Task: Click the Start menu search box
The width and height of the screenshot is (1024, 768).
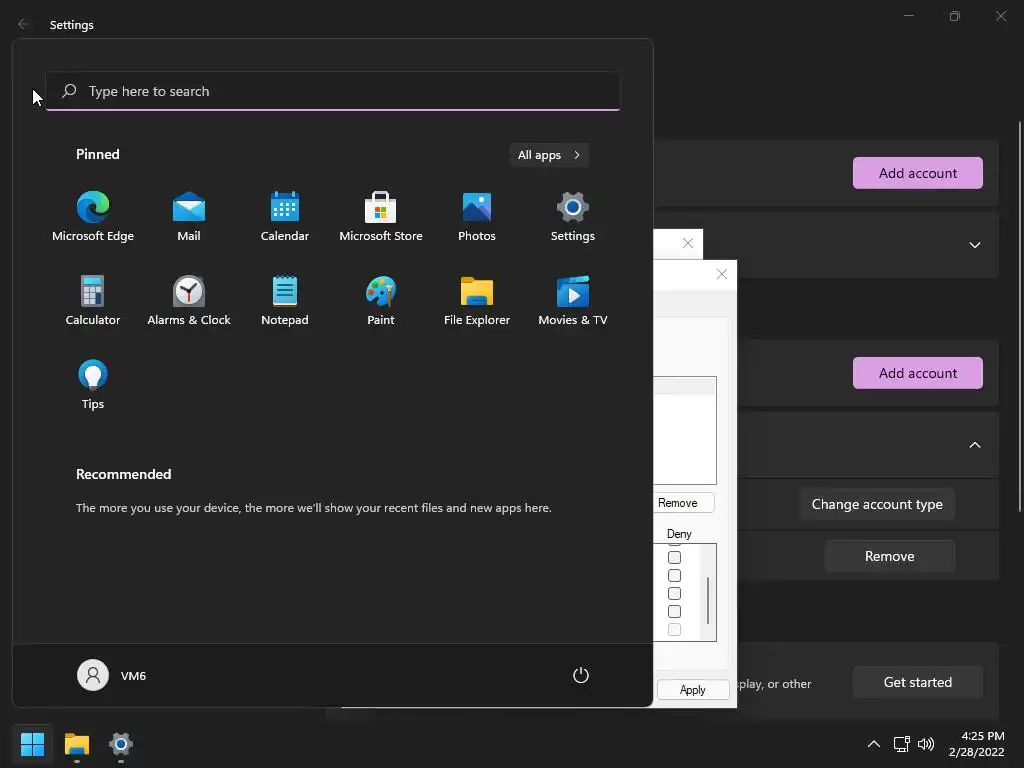Action: click(333, 91)
